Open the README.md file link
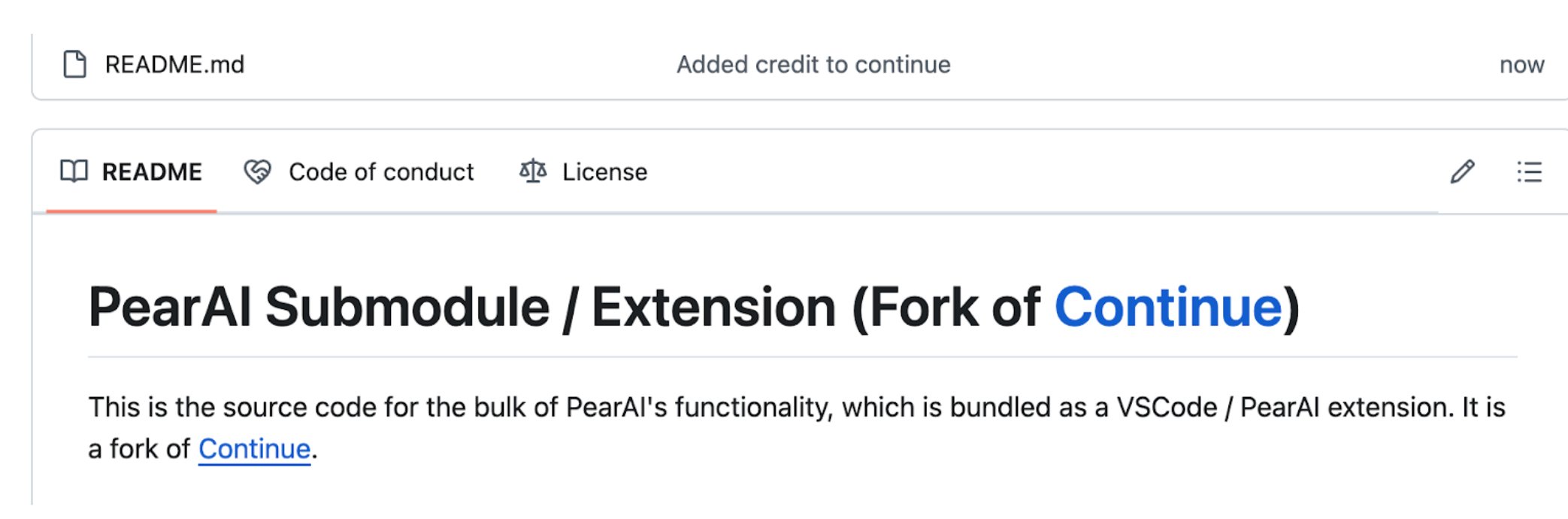This screenshot has height=519, width=1568. click(x=174, y=65)
